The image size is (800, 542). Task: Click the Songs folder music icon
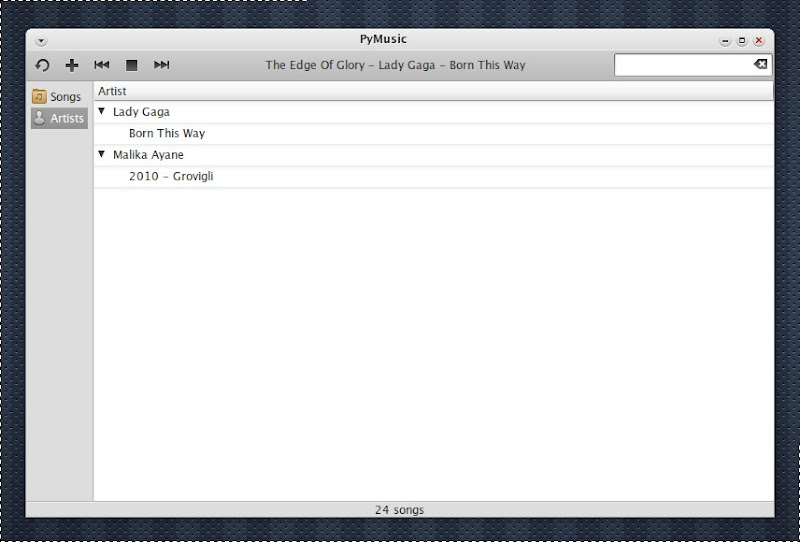39,96
